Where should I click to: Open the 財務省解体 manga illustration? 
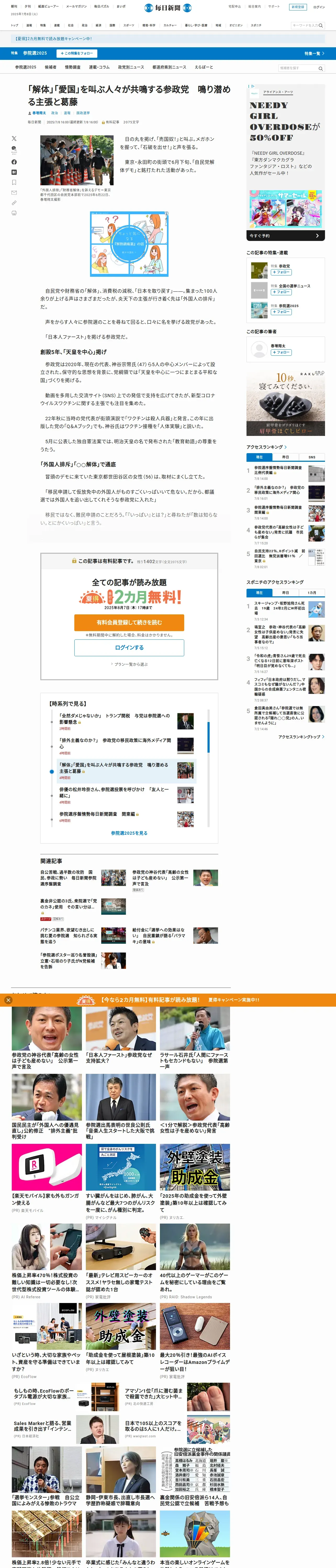[x=129, y=244]
